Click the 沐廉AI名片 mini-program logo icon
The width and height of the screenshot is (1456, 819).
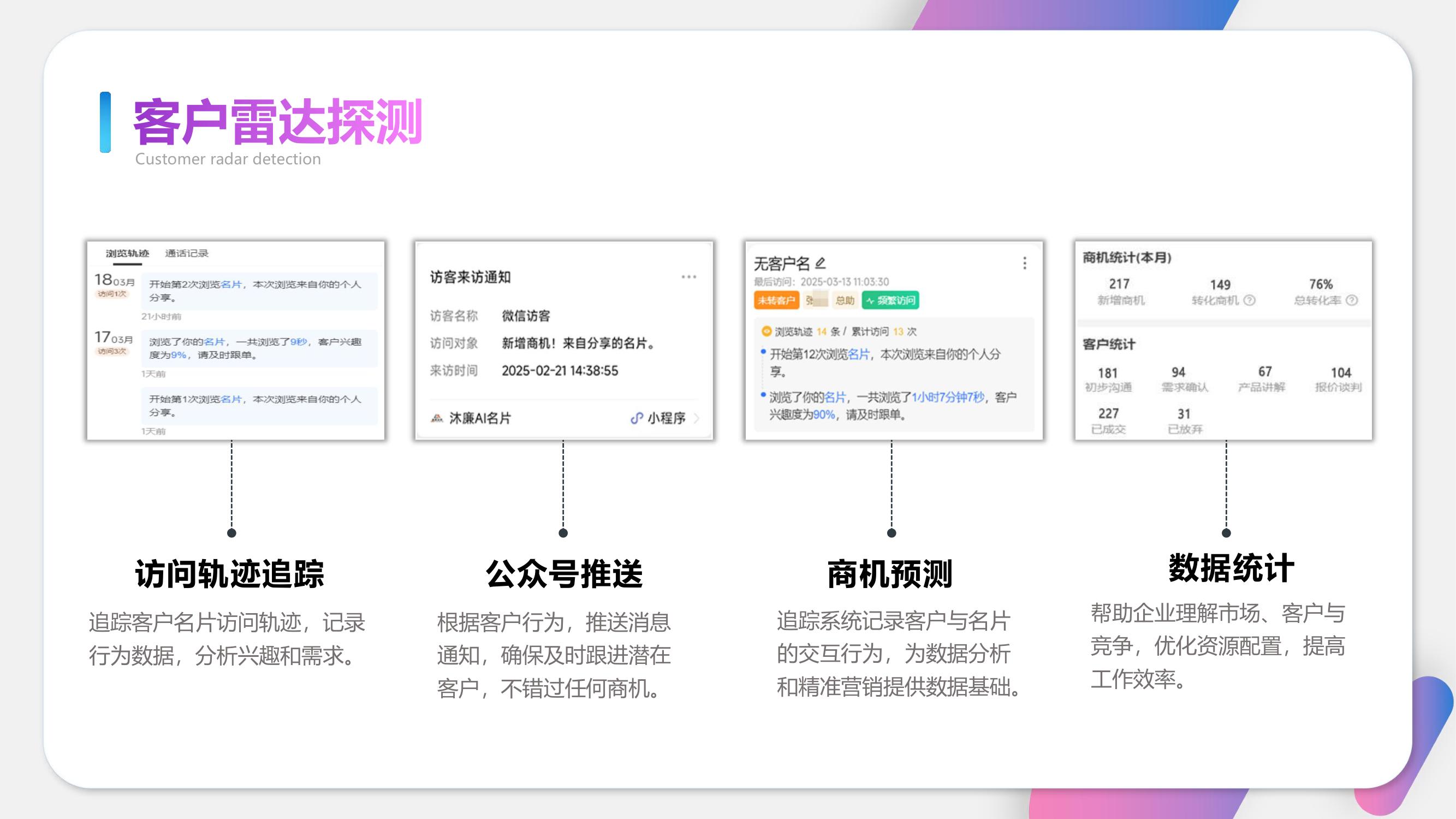(438, 419)
